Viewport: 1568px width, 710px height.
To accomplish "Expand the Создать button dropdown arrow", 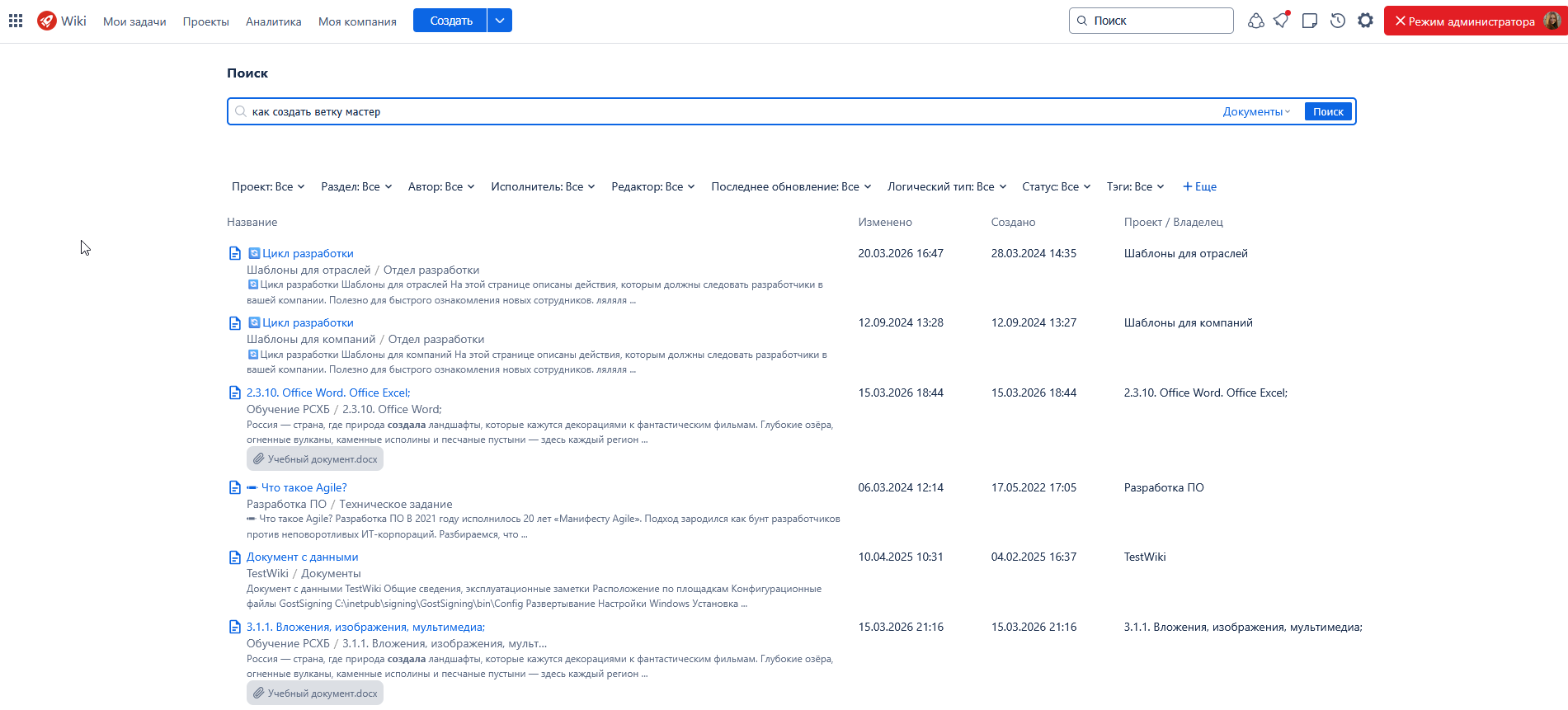I will click(500, 21).
